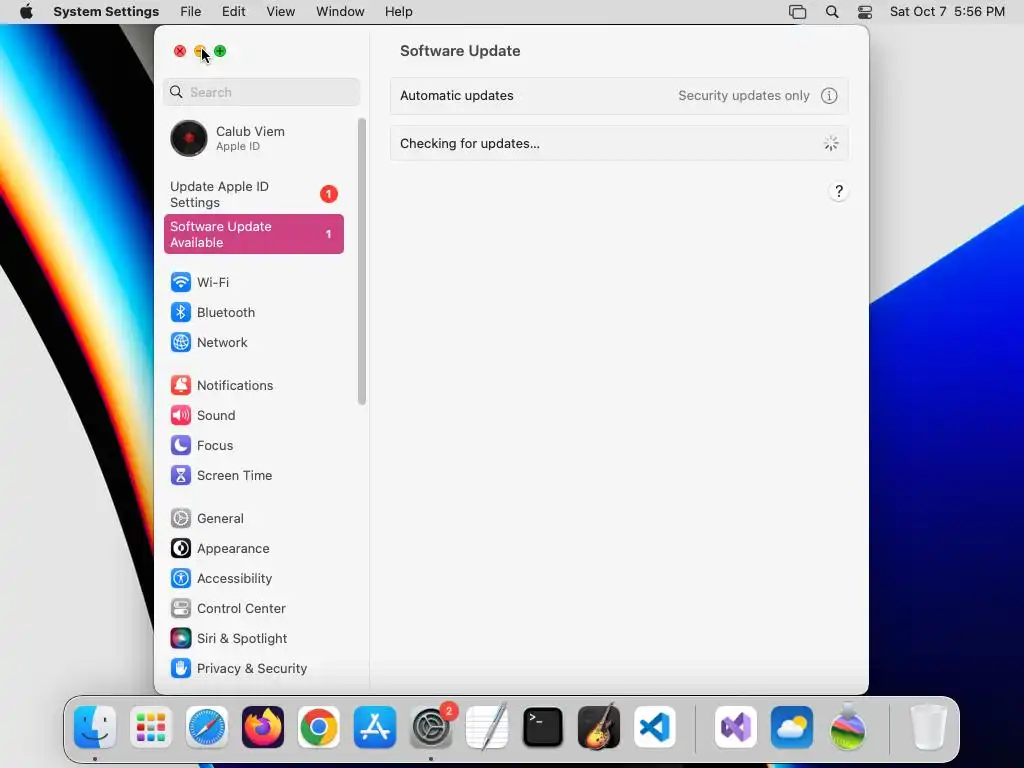
Task: Launch Google Chrome from the Dock
Action: point(319,727)
